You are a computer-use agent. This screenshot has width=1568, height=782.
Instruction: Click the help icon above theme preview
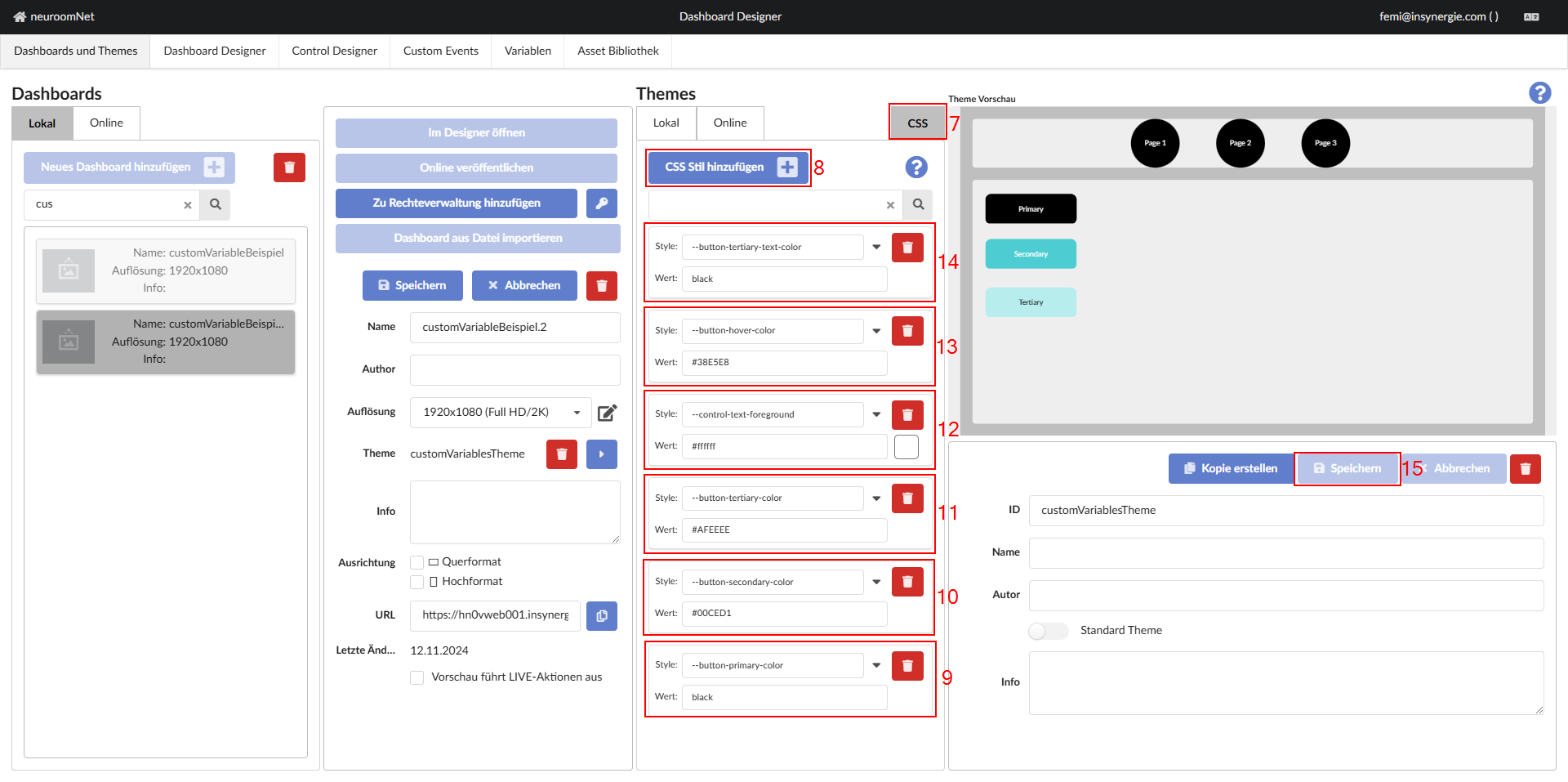pos(1539,93)
